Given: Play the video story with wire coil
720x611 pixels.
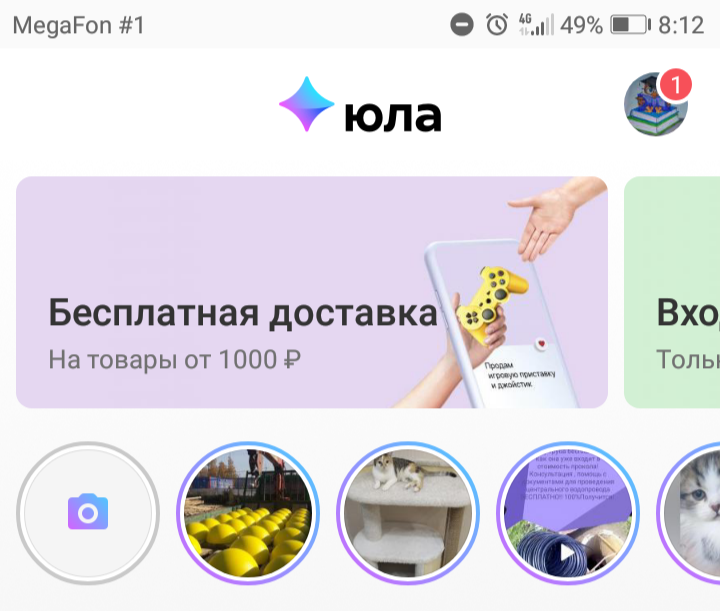Looking at the screenshot, I should 568,513.
